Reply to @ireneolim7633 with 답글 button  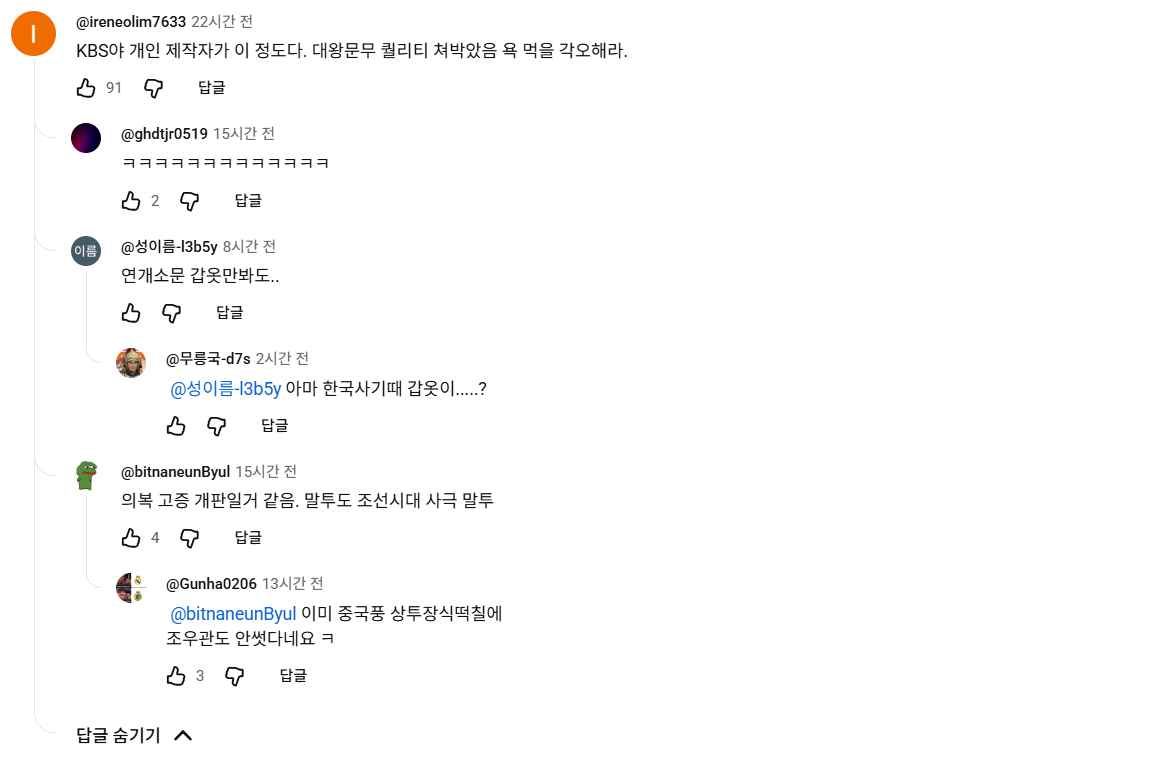coord(211,88)
